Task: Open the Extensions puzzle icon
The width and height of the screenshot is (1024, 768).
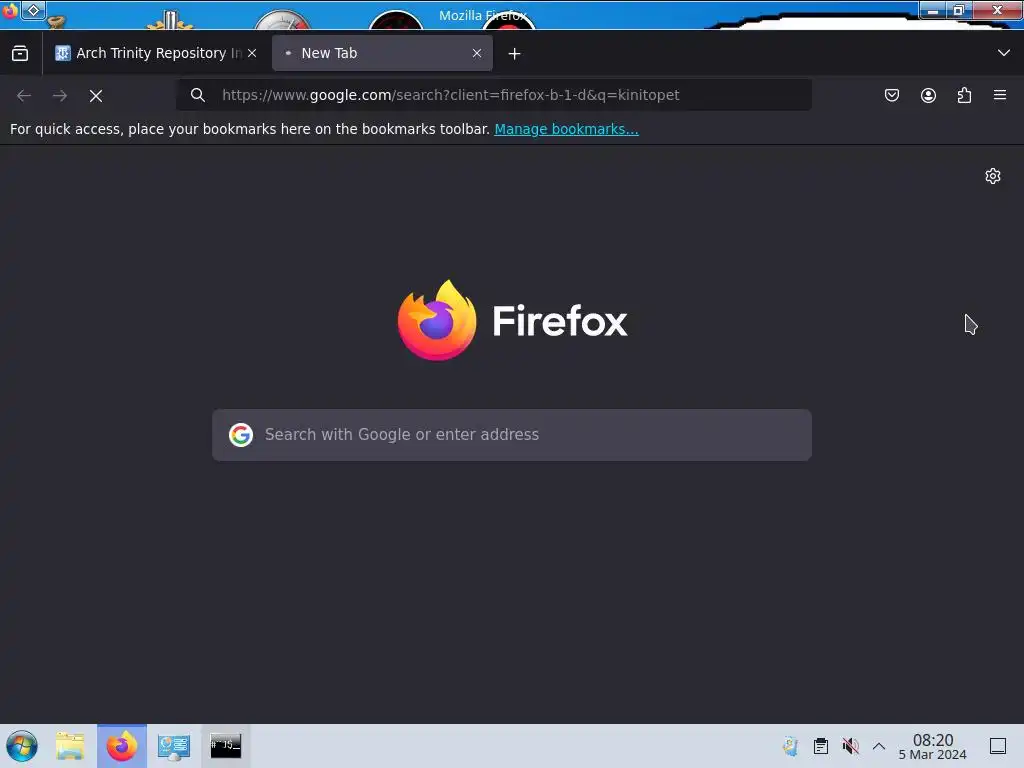Action: (964, 95)
